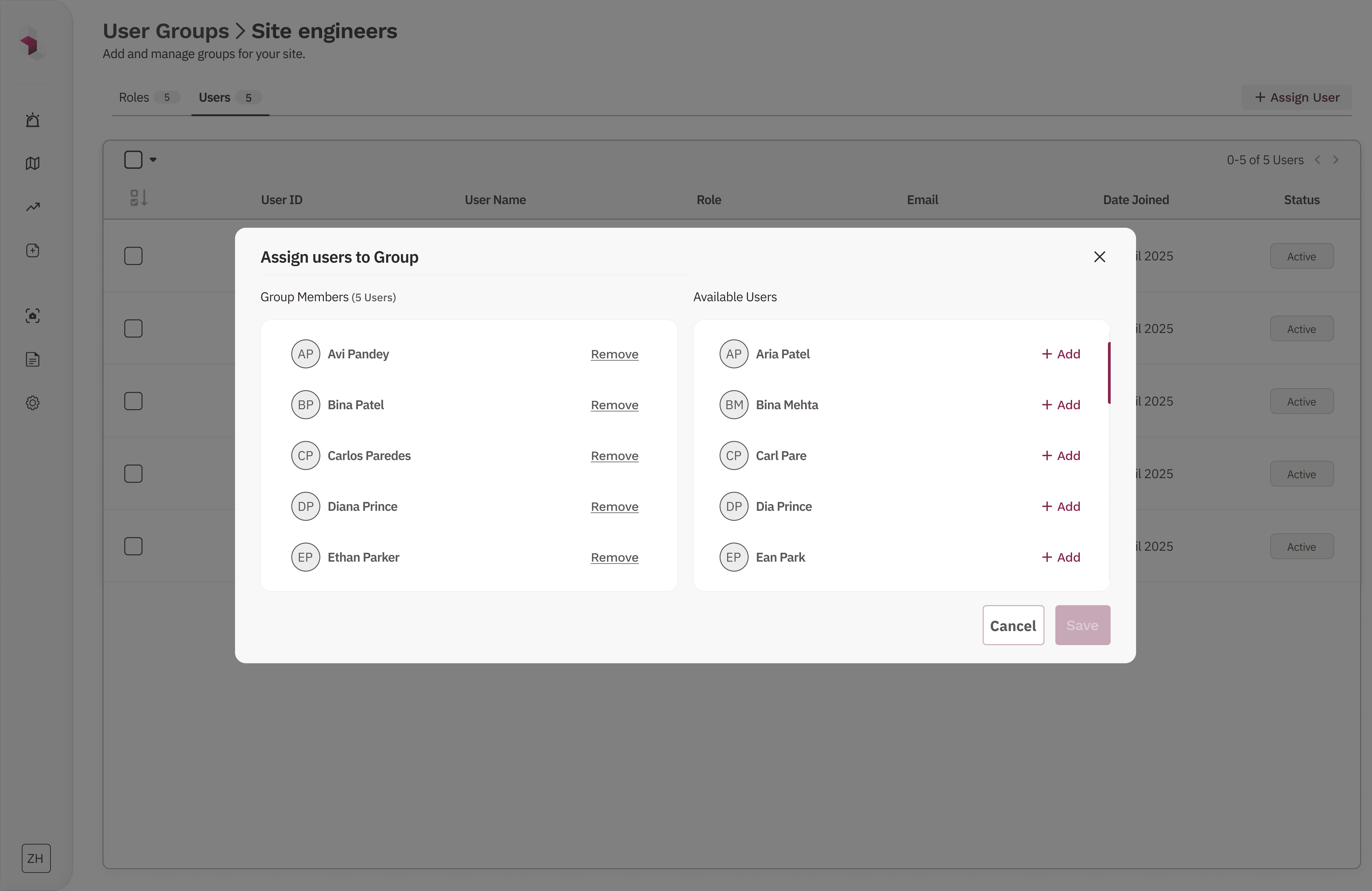Open the document report sidebar icon
The image size is (1372, 891).
point(33,360)
